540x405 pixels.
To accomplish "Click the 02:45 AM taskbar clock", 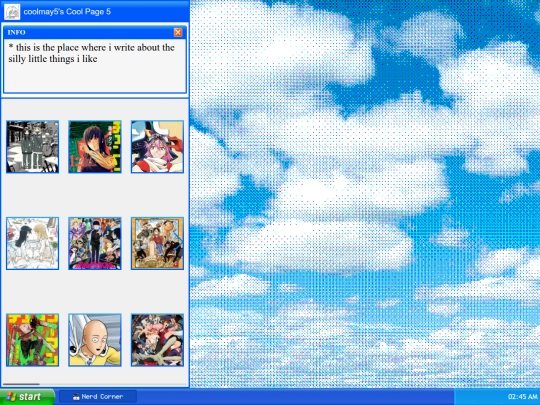I will coord(523,397).
